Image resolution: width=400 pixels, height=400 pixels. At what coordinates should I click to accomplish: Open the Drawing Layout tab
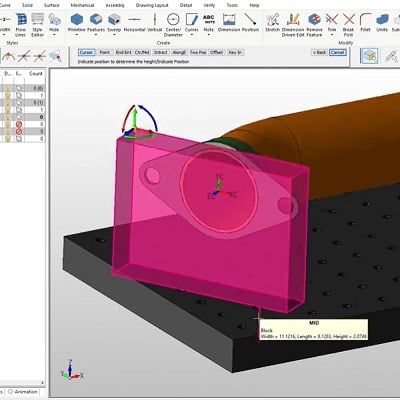[152, 5]
